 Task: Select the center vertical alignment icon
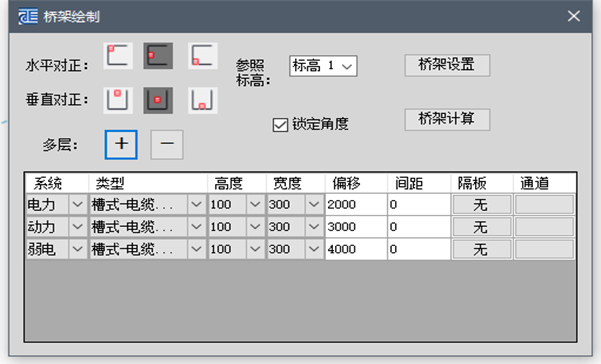coord(158,100)
